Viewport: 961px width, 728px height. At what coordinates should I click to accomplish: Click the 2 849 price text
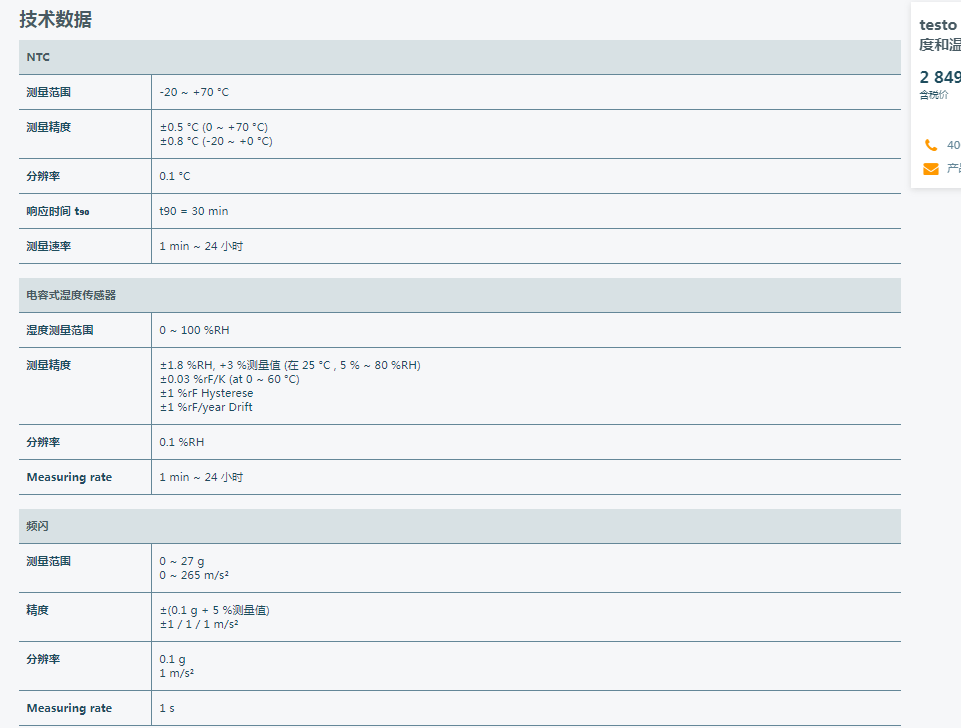click(x=940, y=77)
